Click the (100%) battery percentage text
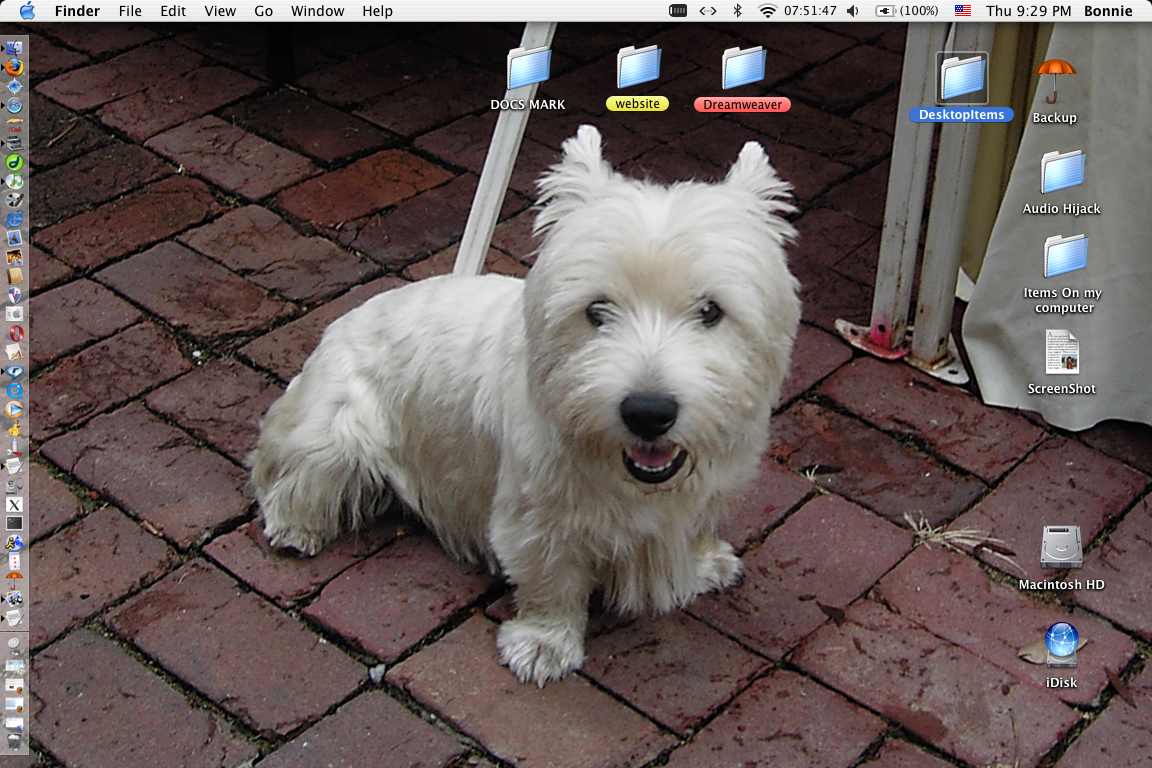The height and width of the screenshot is (768, 1152). [919, 10]
